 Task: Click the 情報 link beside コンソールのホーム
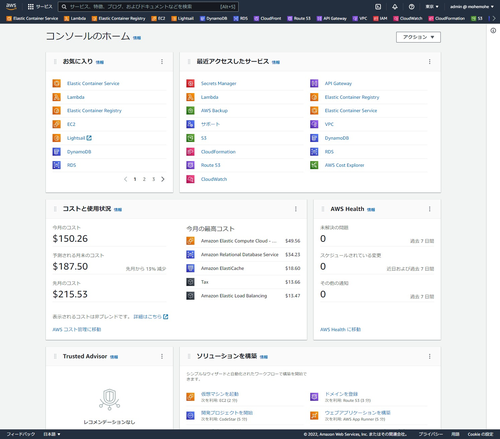(137, 38)
